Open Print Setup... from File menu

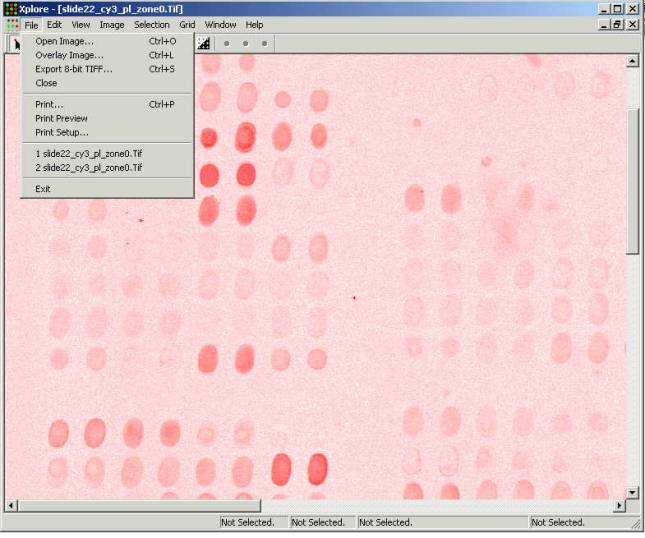(x=107, y=132)
